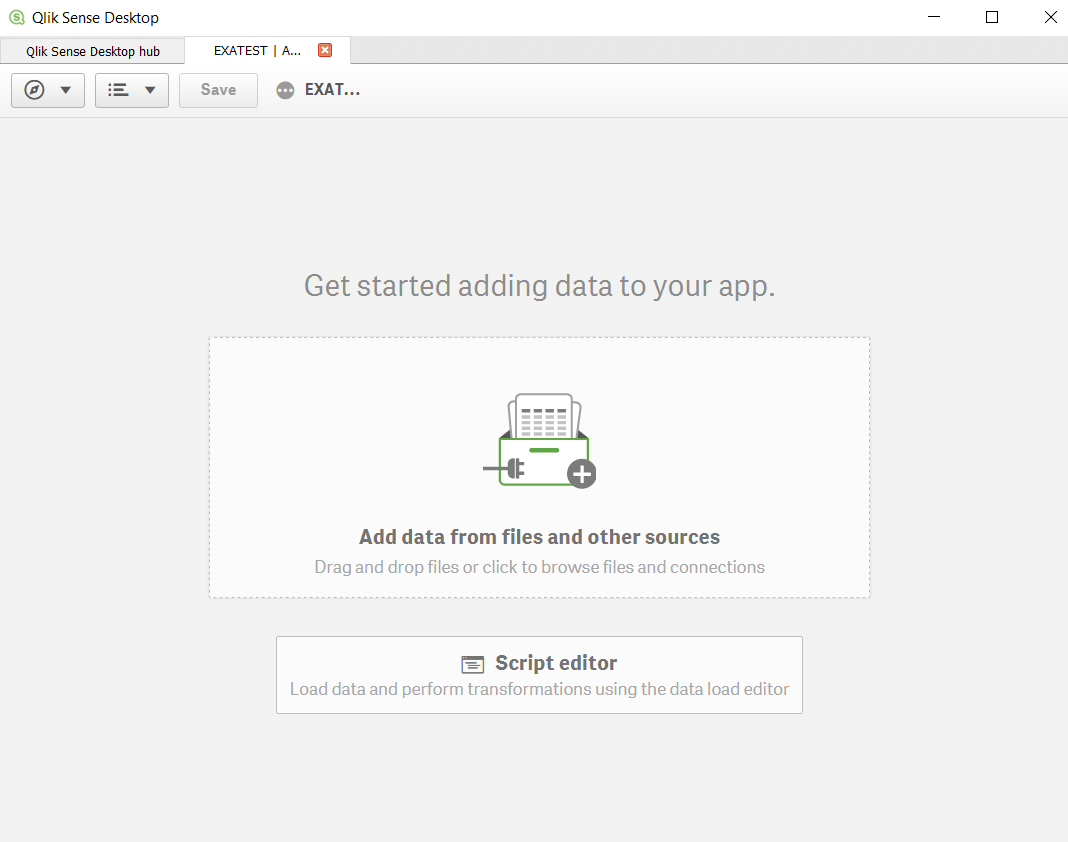The width and height of the screenshot is (1068, 842).
Task: Click the plus badge on the data icon
Action: pos(582,474)
